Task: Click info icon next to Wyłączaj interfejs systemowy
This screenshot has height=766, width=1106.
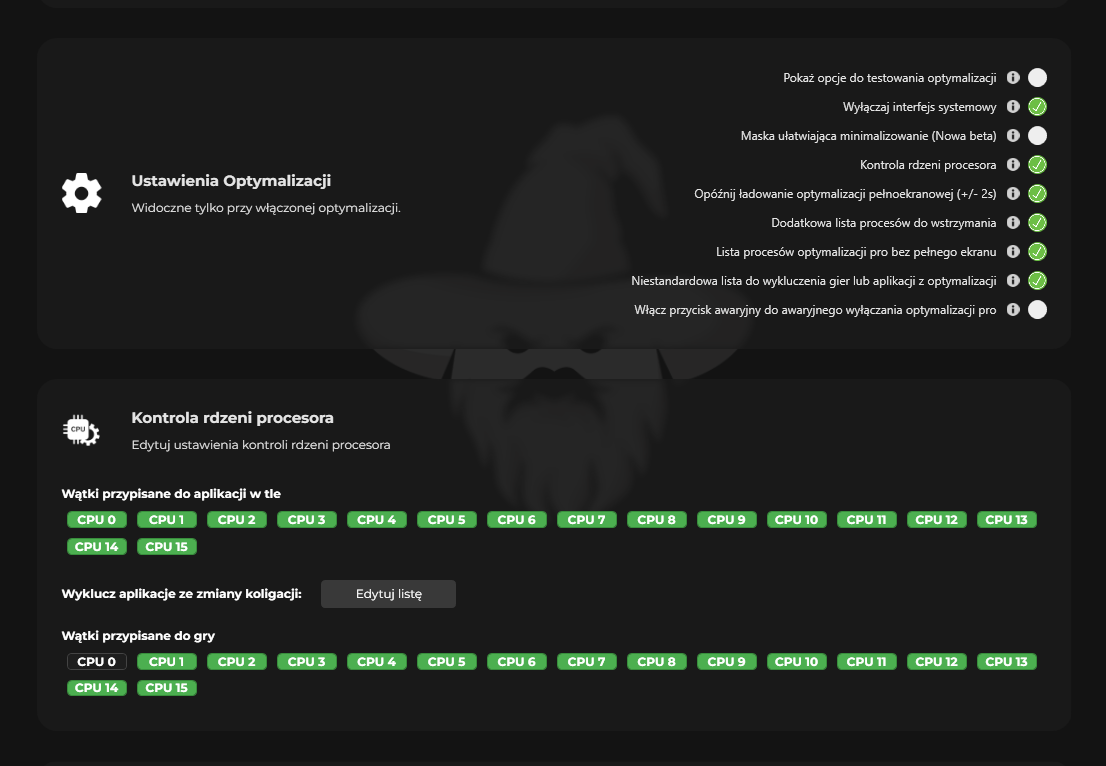Action: [x=1013, y=107]
